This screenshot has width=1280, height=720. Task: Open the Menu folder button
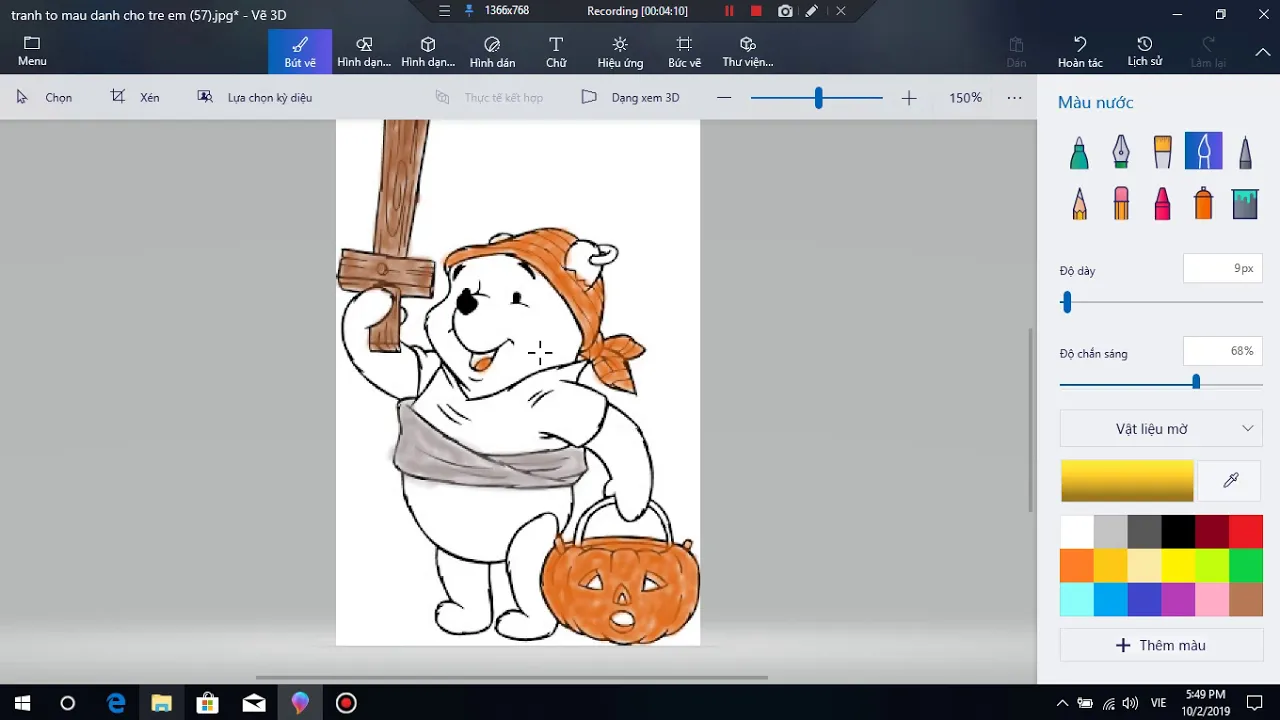32,52
